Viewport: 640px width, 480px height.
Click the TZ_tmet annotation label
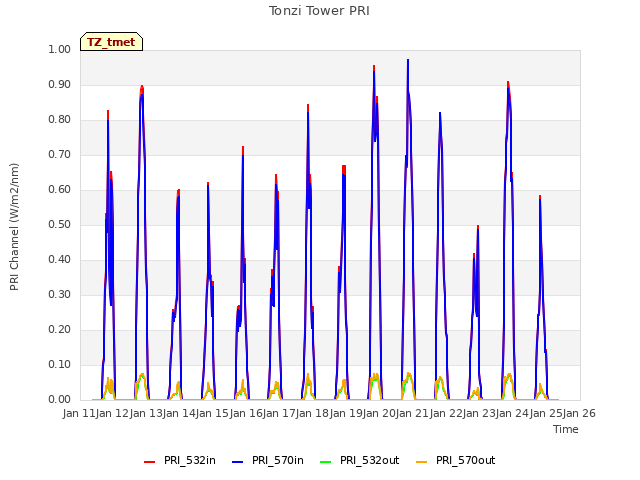[x=111, y=42]
